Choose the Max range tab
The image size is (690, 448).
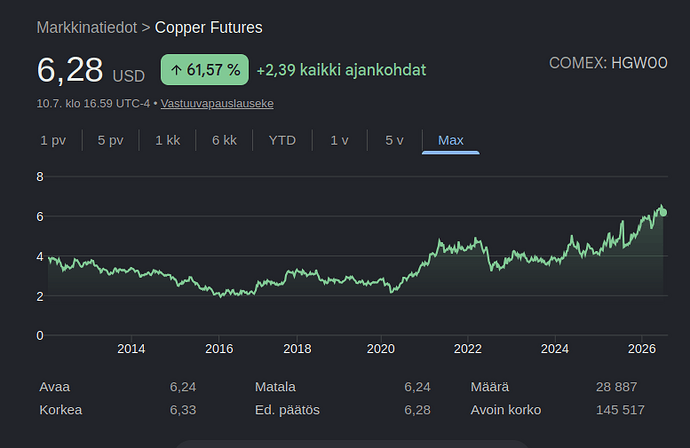[451, 140]
